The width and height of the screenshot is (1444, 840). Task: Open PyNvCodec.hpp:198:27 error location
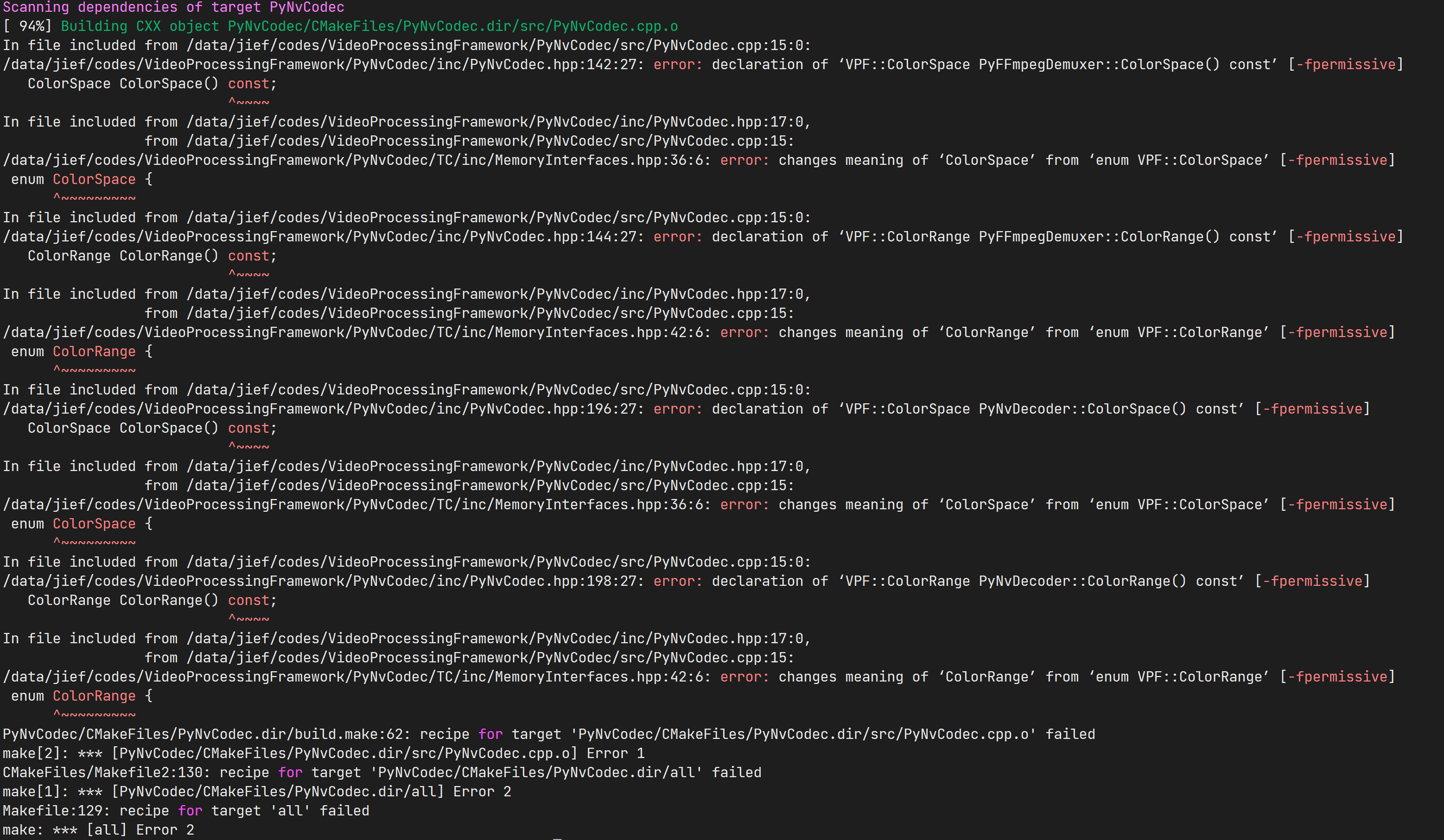point(321,580)
